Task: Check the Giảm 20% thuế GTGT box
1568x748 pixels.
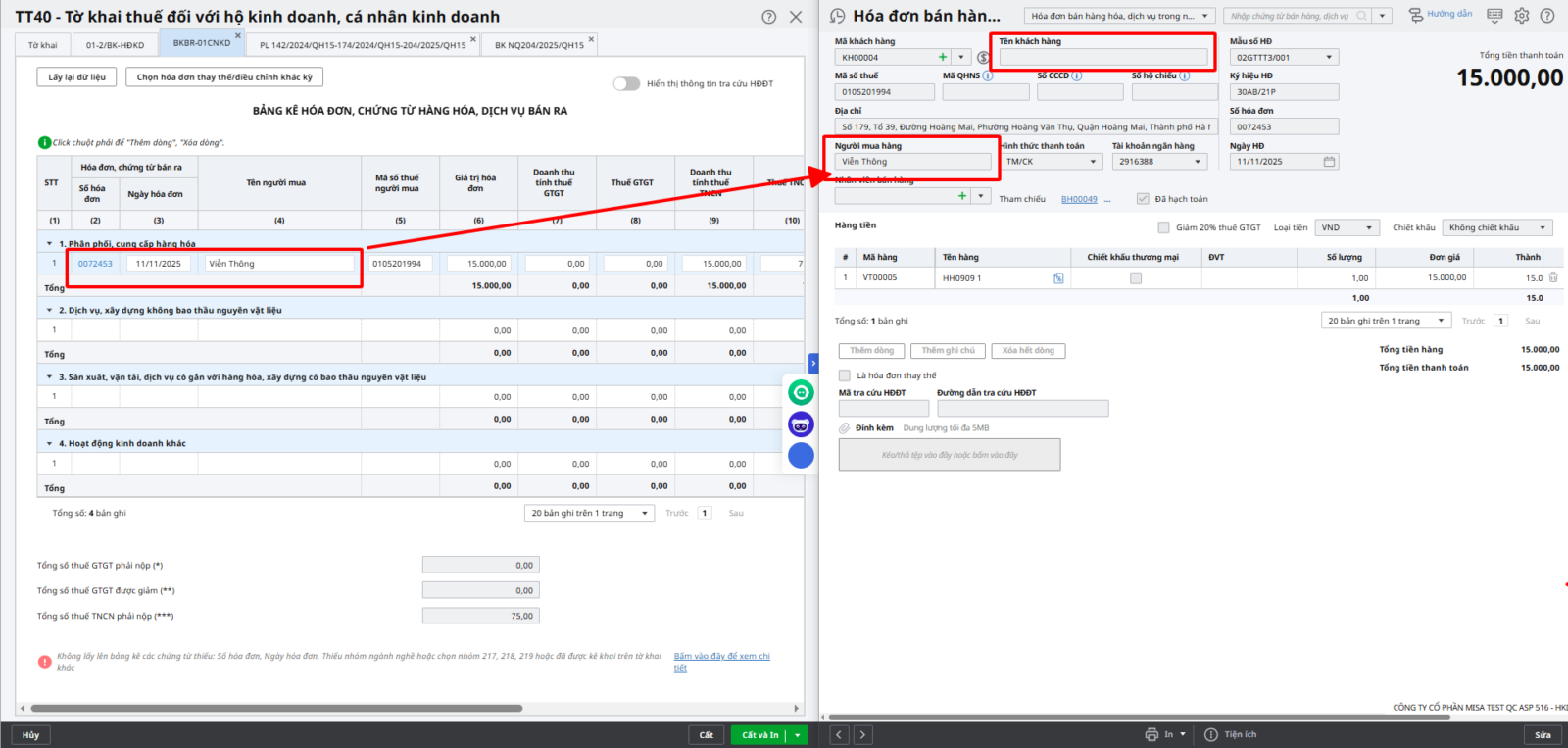Action: pos(1163,227)
